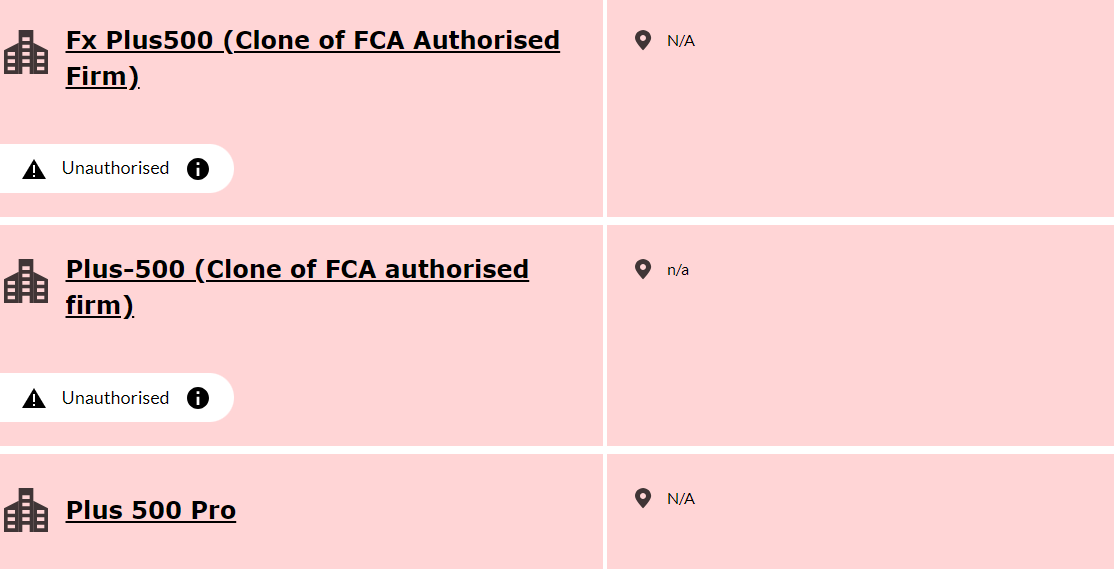The width and height of the screenshot is (1114, 569).
Task: Open the Plus-500 clone firm link
Action: coord(297,287)
